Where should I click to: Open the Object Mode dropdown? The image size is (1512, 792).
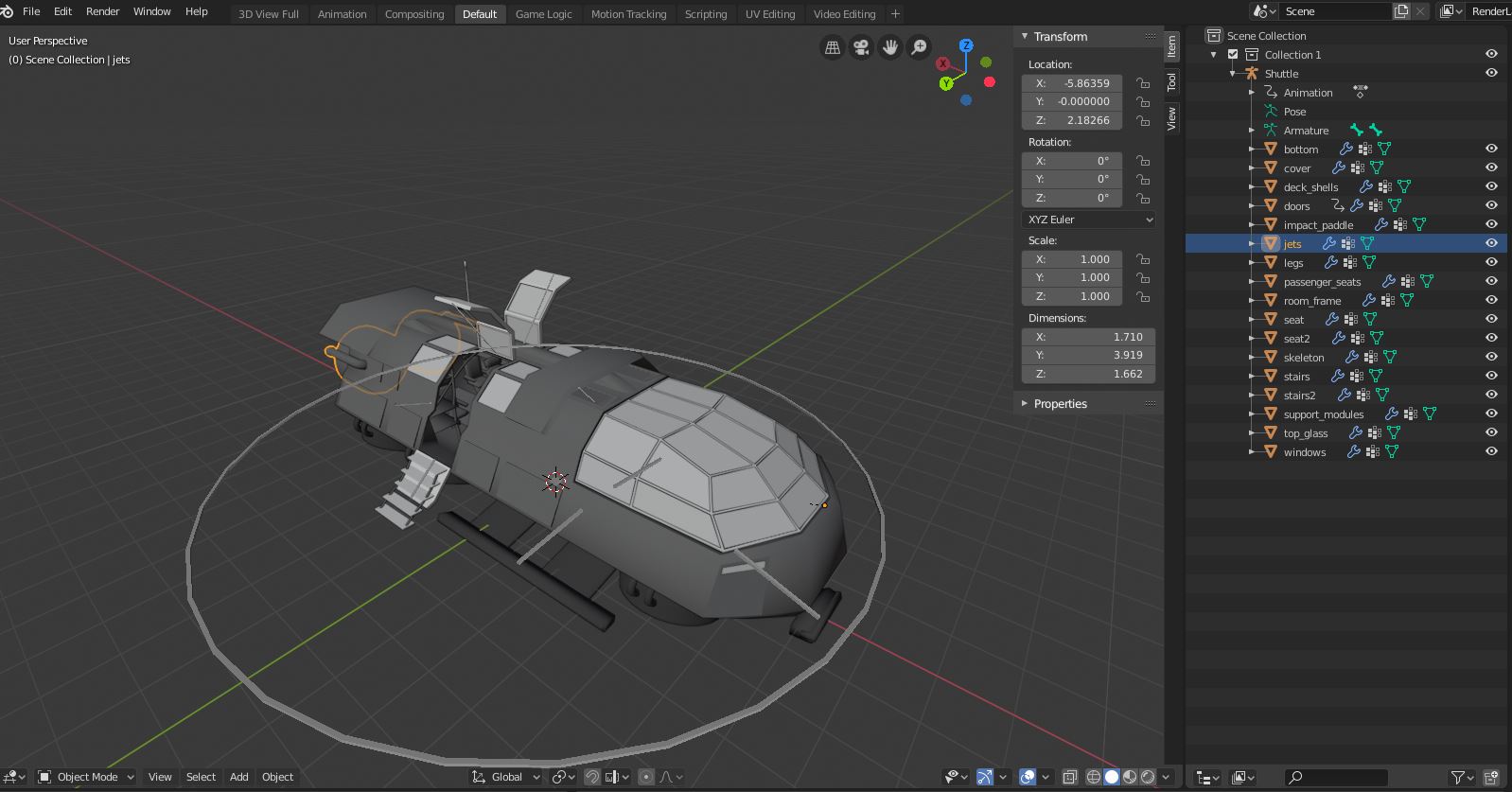(86, 777)
